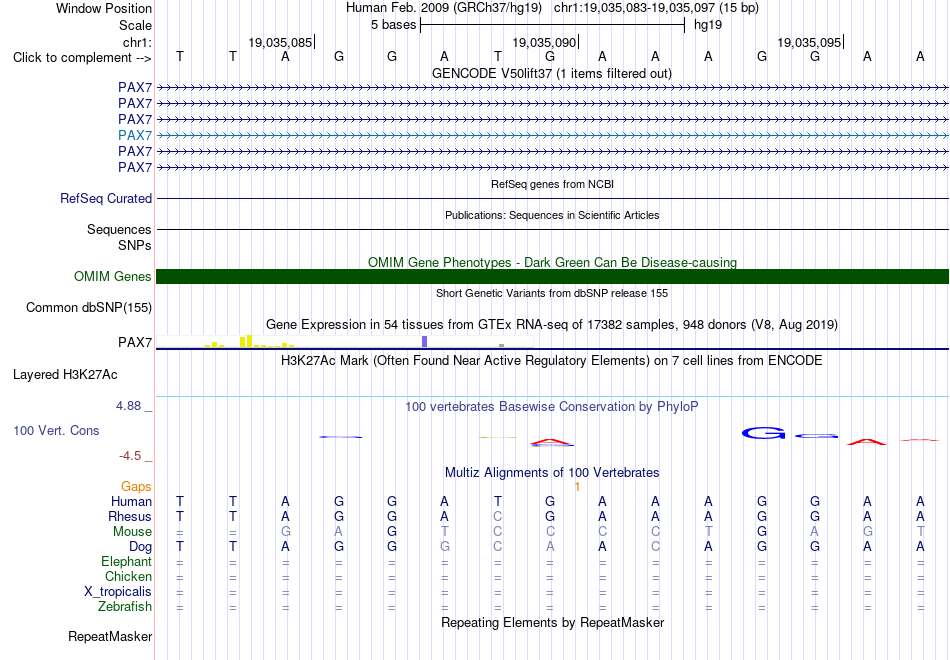Click the H3K27Ac Mark track title
The image size is (950, 660).
click(x=552, y=361)
